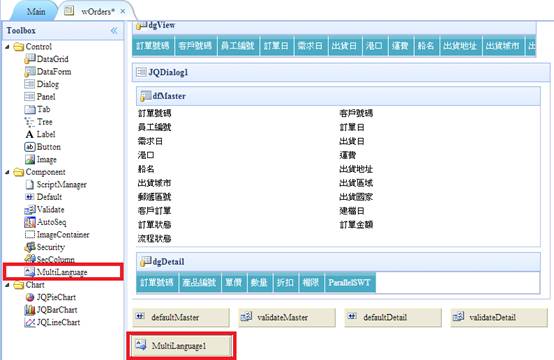Activate the wOrders* tab

tap(98, 11)
